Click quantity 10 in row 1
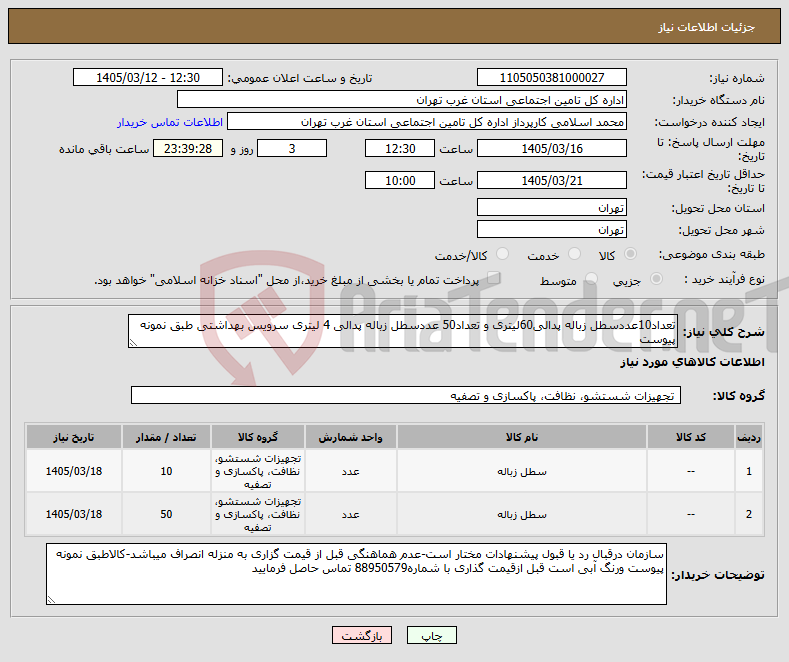 tap(166, 471)
